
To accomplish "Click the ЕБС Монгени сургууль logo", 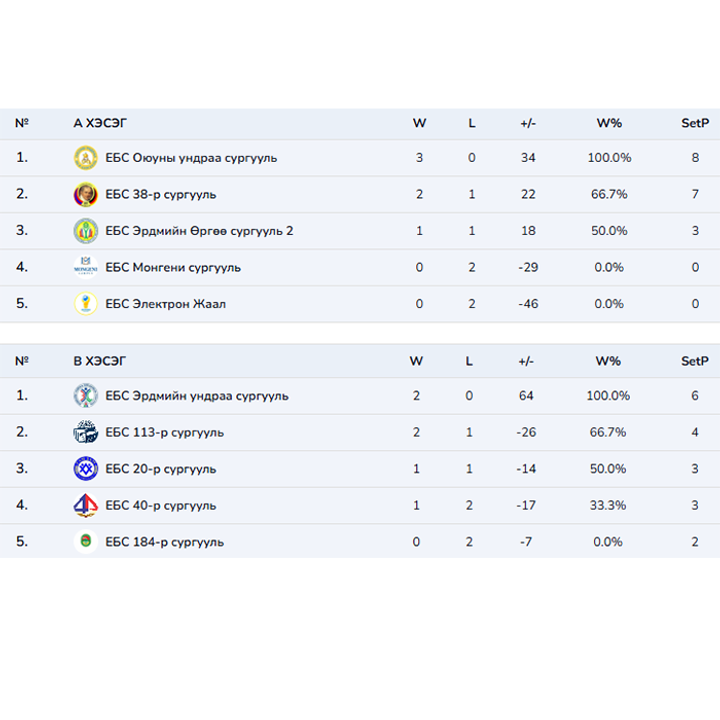I will point(86,267).
